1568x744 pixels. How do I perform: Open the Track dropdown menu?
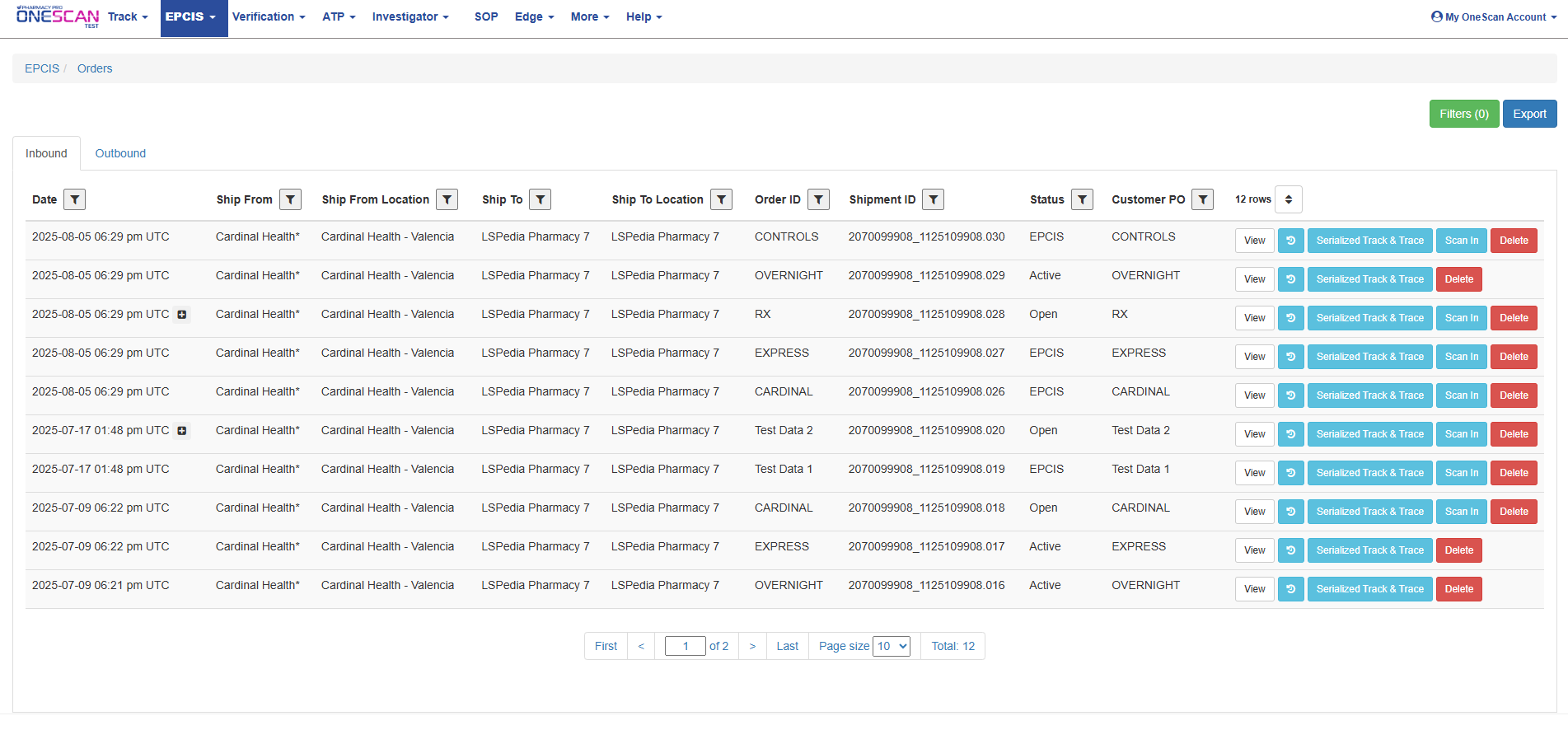[128, 16]
